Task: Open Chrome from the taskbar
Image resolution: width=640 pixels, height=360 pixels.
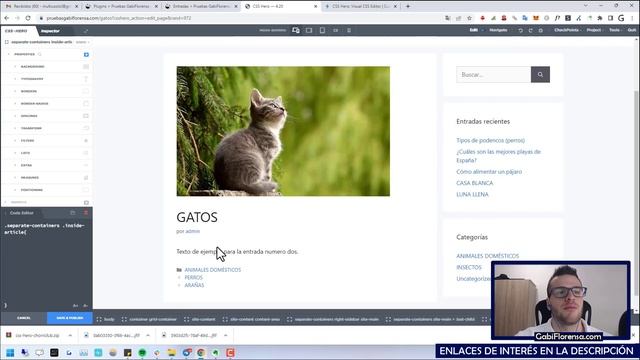Action: pyautogui.click(x=201, y=353)
